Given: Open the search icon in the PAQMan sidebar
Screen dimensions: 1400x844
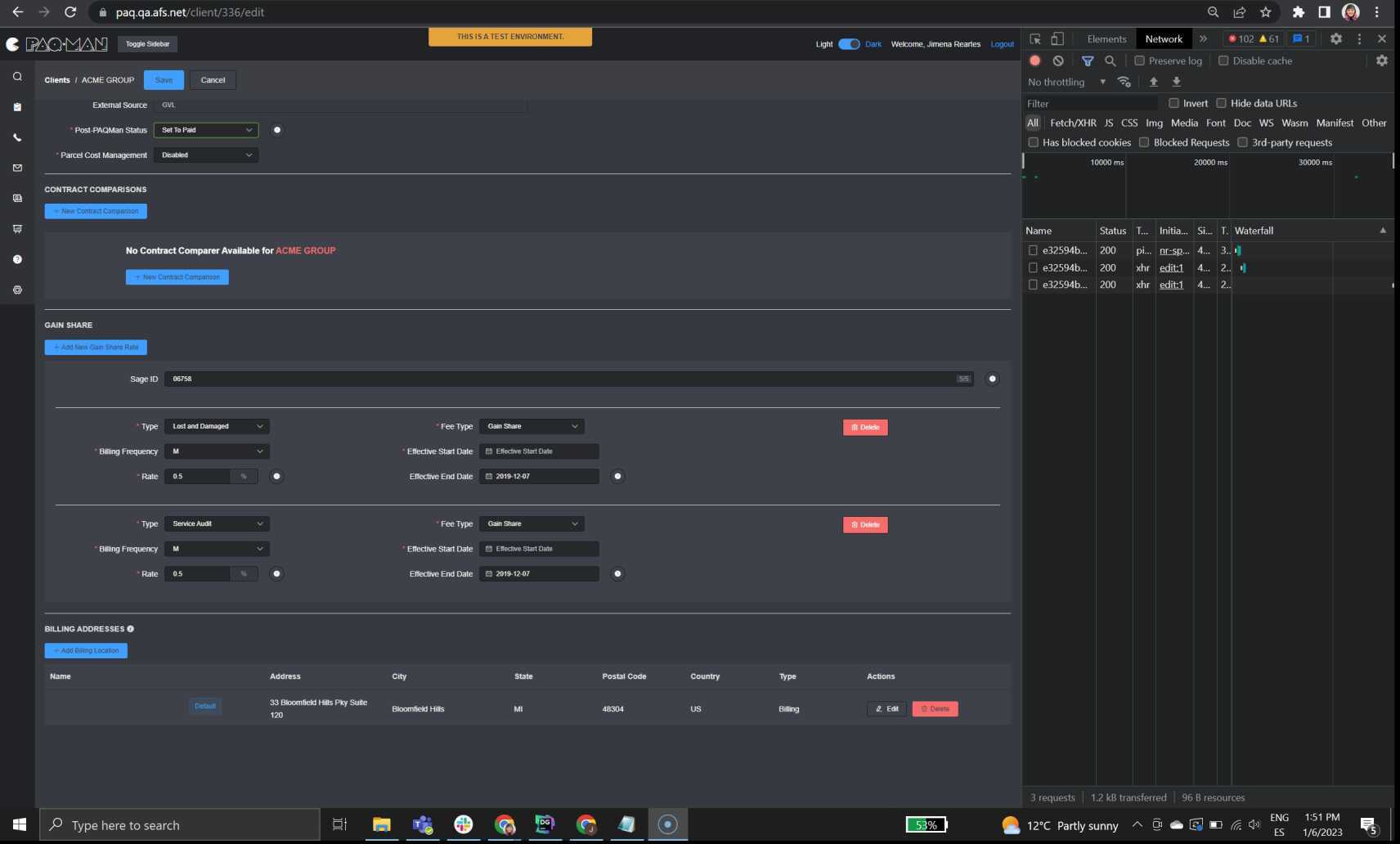Looking at the screenshot, I should 16,76.
